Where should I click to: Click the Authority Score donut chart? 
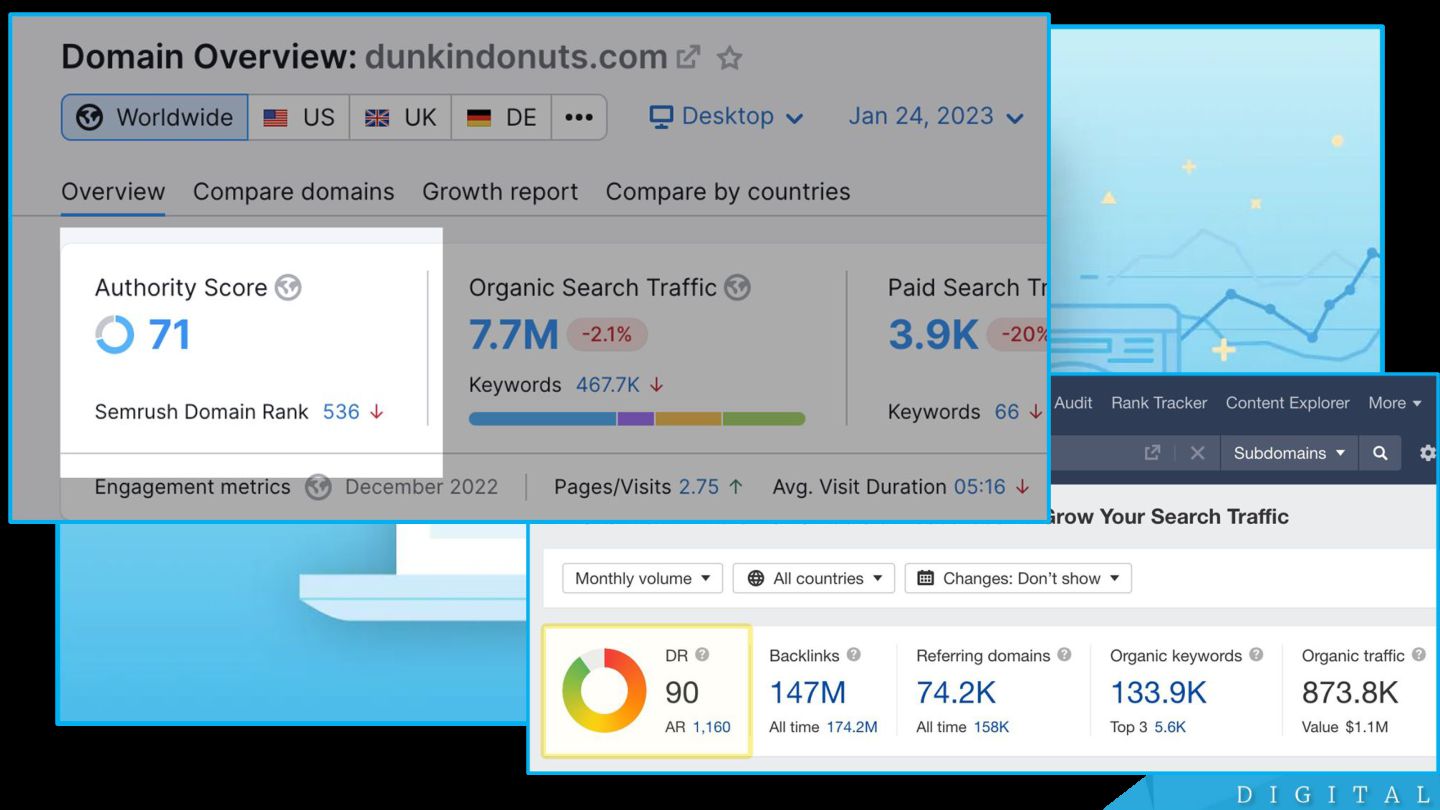(115, 335)
